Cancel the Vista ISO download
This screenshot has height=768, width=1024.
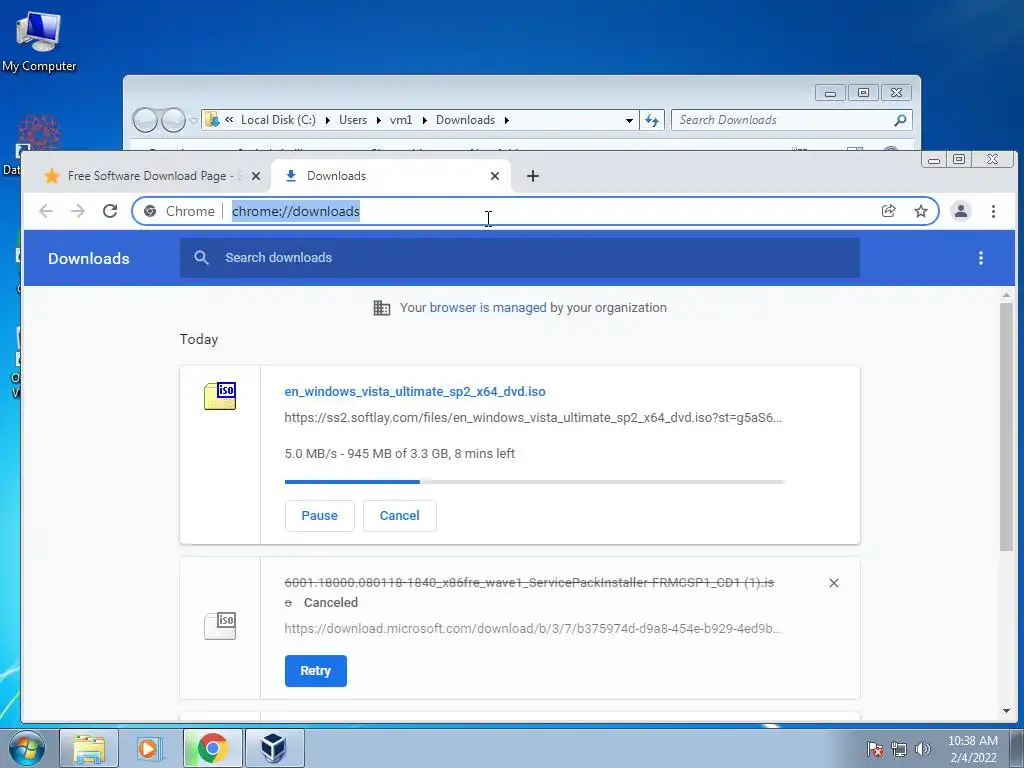tap(400, 516)
